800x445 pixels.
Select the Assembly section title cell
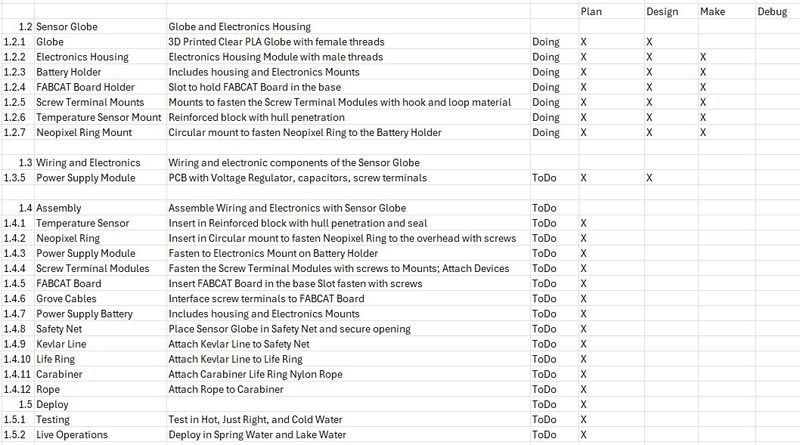pyautogui.click(x=59, y=208)
